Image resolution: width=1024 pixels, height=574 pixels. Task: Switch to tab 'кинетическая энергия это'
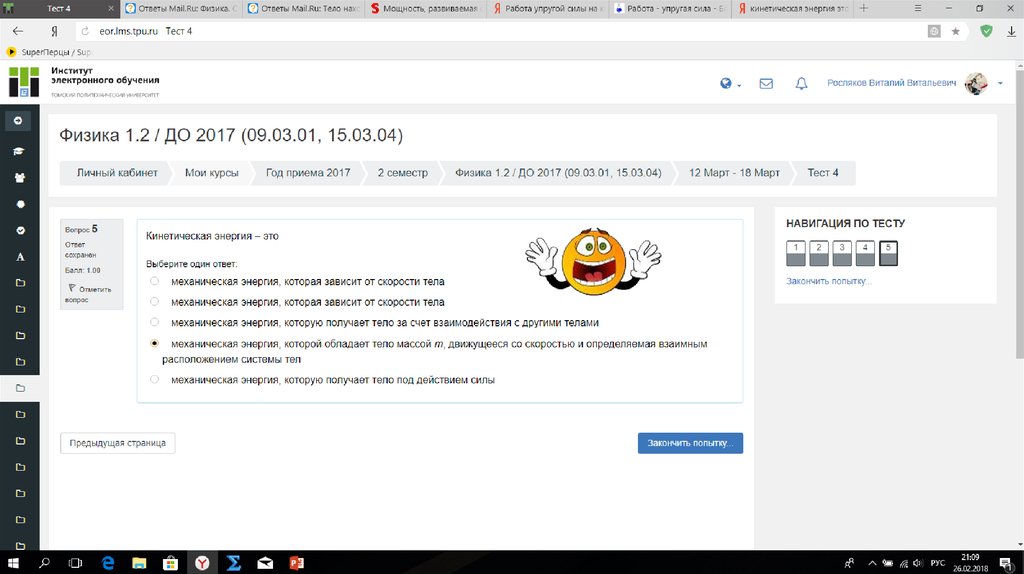click(x=792, y=8)
